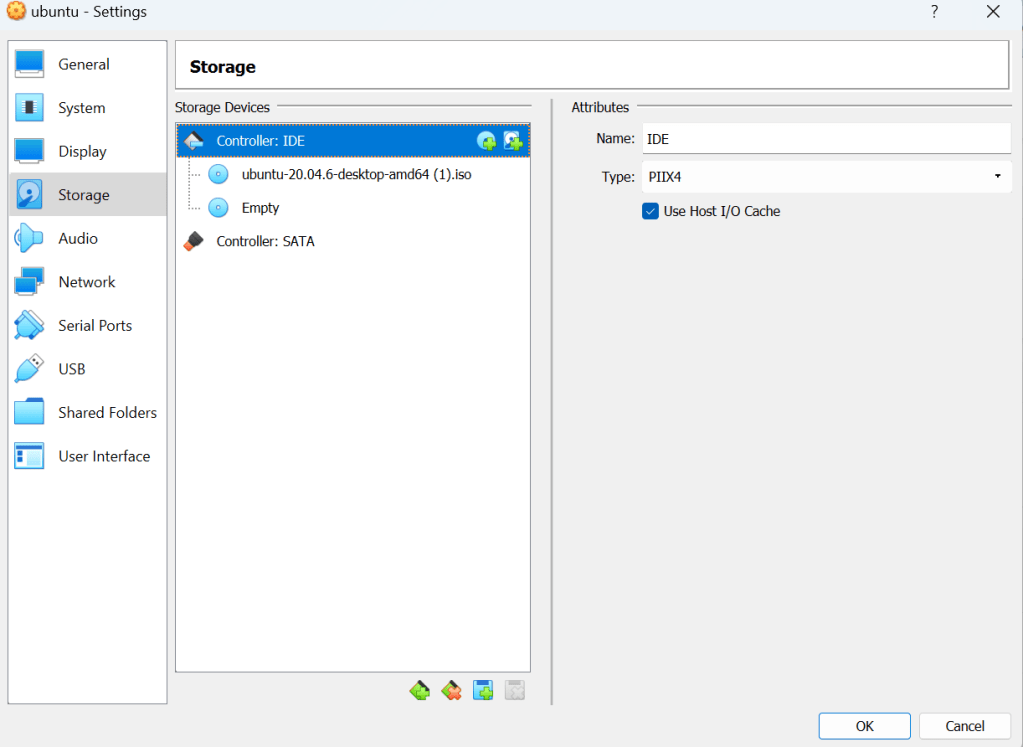Open the controller Type dropdown showing PIIX4

coord(825,177)
